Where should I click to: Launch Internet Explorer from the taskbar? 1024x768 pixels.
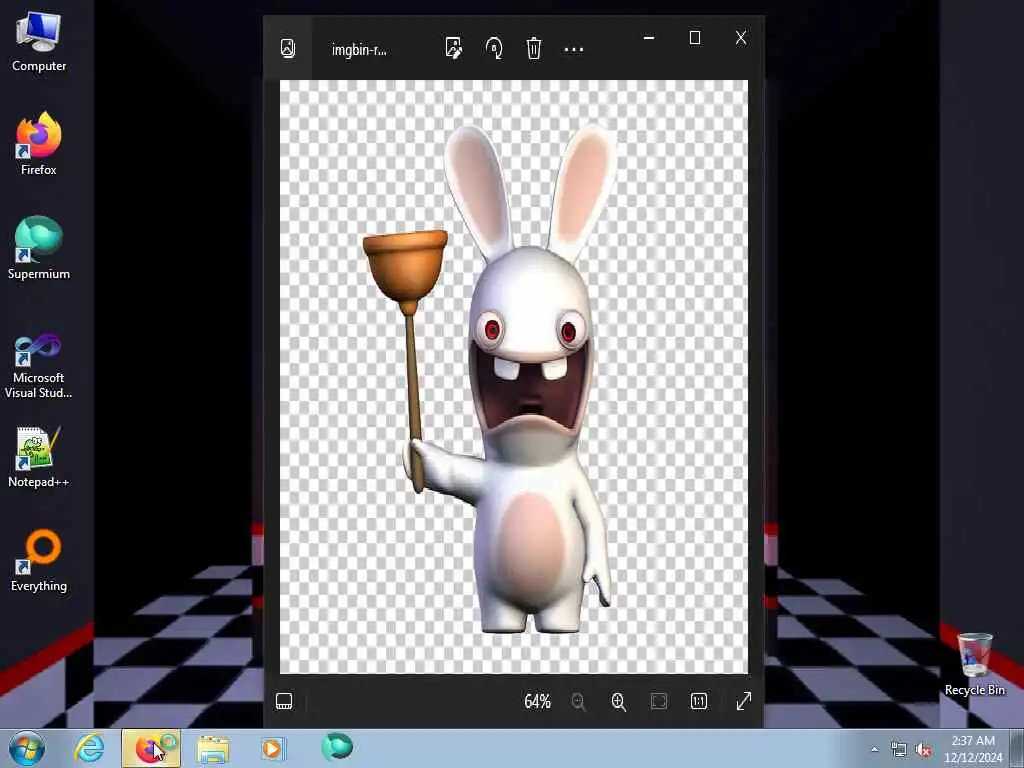point(89,748)
